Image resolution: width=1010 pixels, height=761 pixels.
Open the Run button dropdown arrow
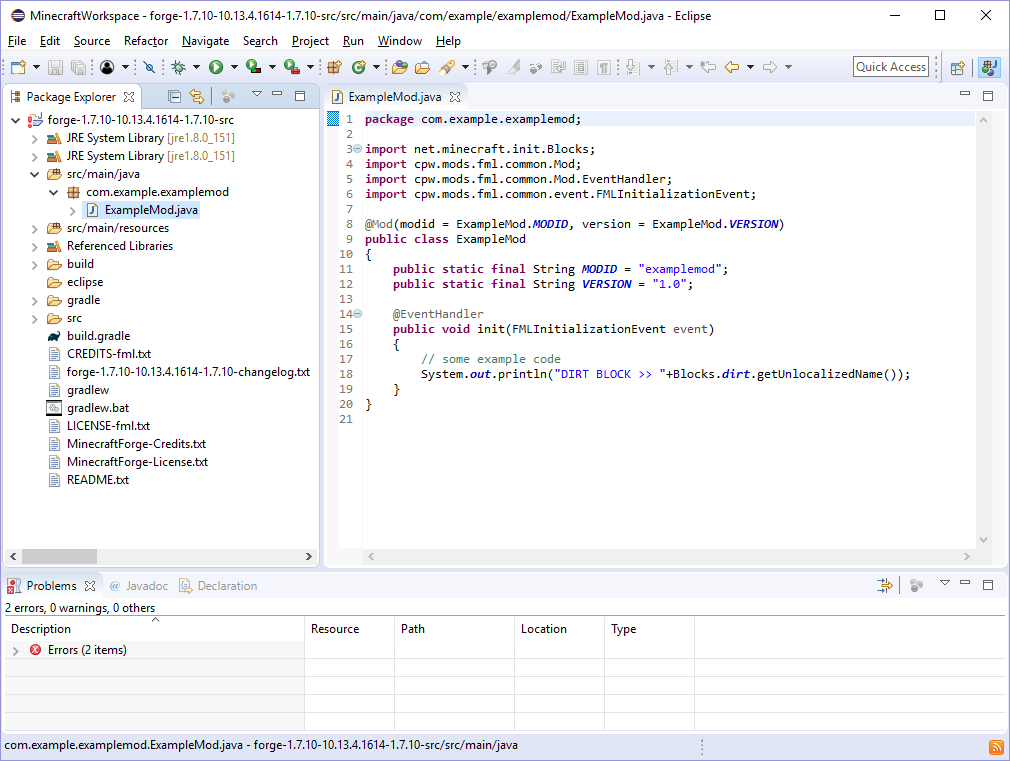tap(234, 67)
